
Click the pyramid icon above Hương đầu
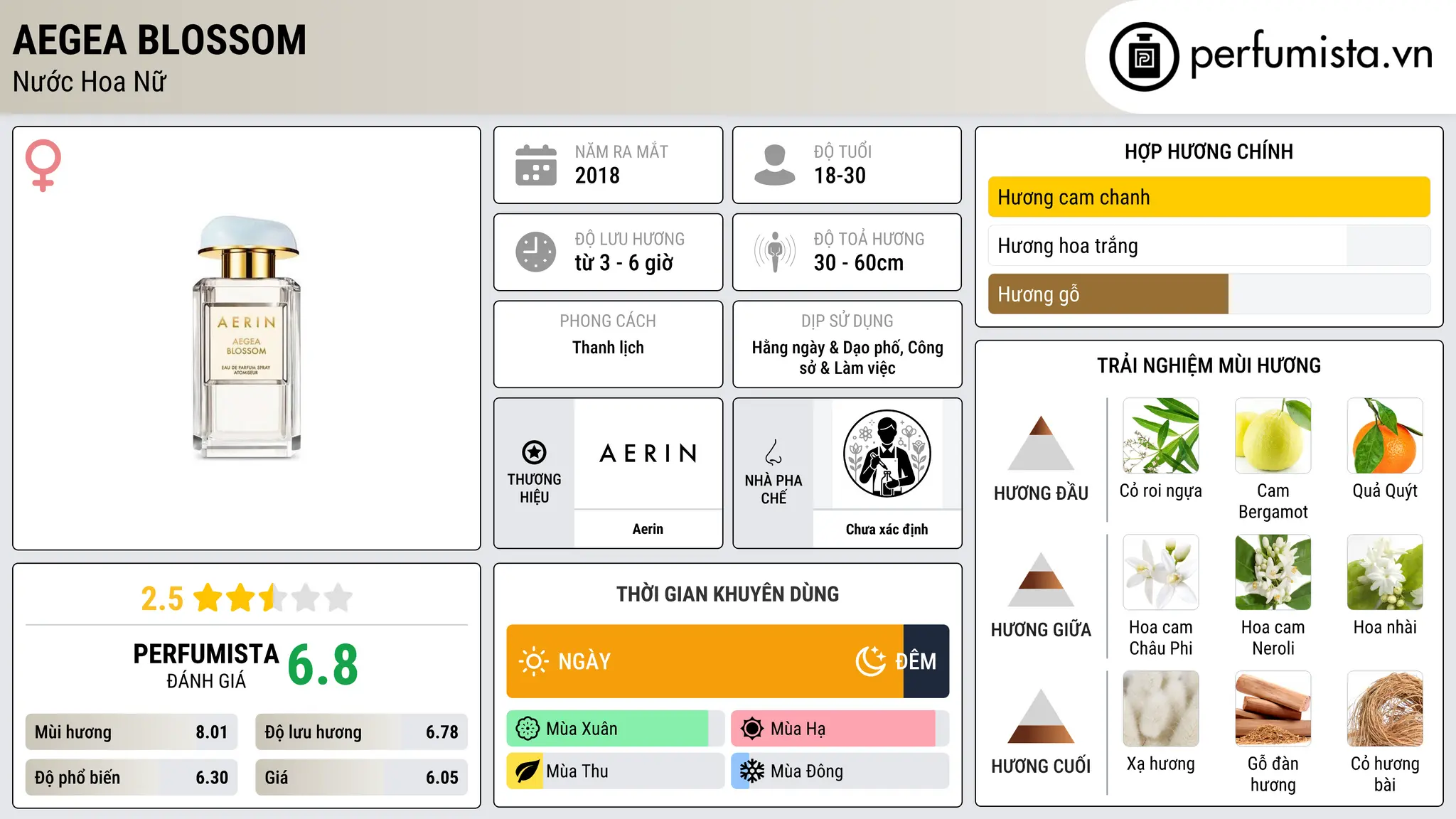(x=1041, y=443)
